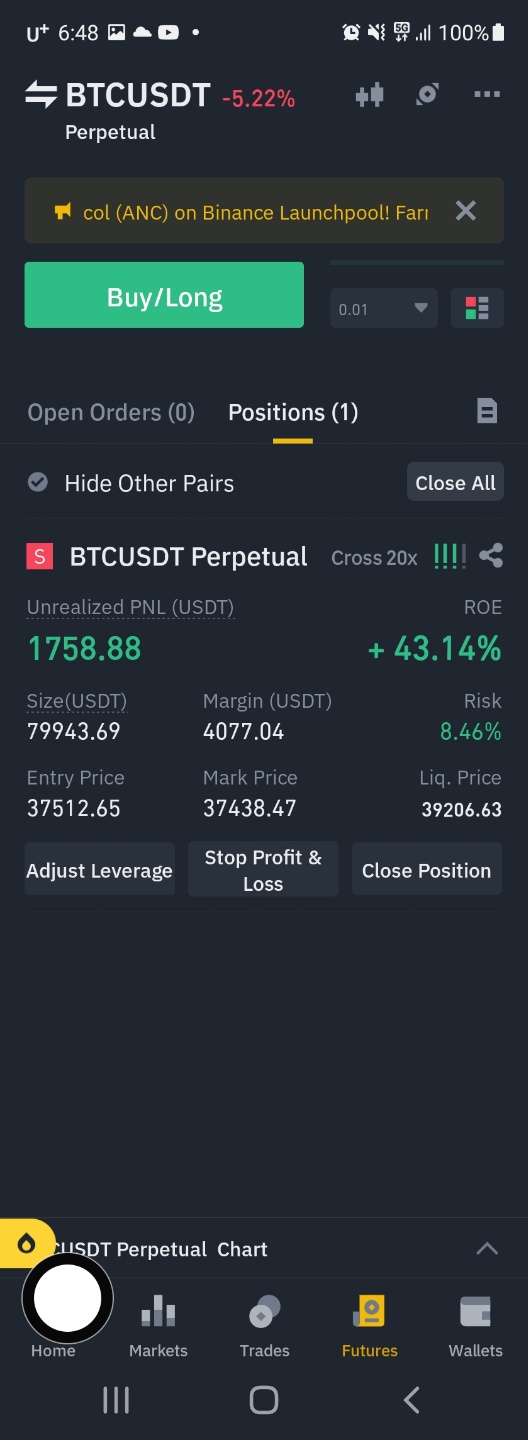Viewport: 528px width, 1440px height.
Task: Tap the Android back navigation arrow
Action: coord(411,1400)
